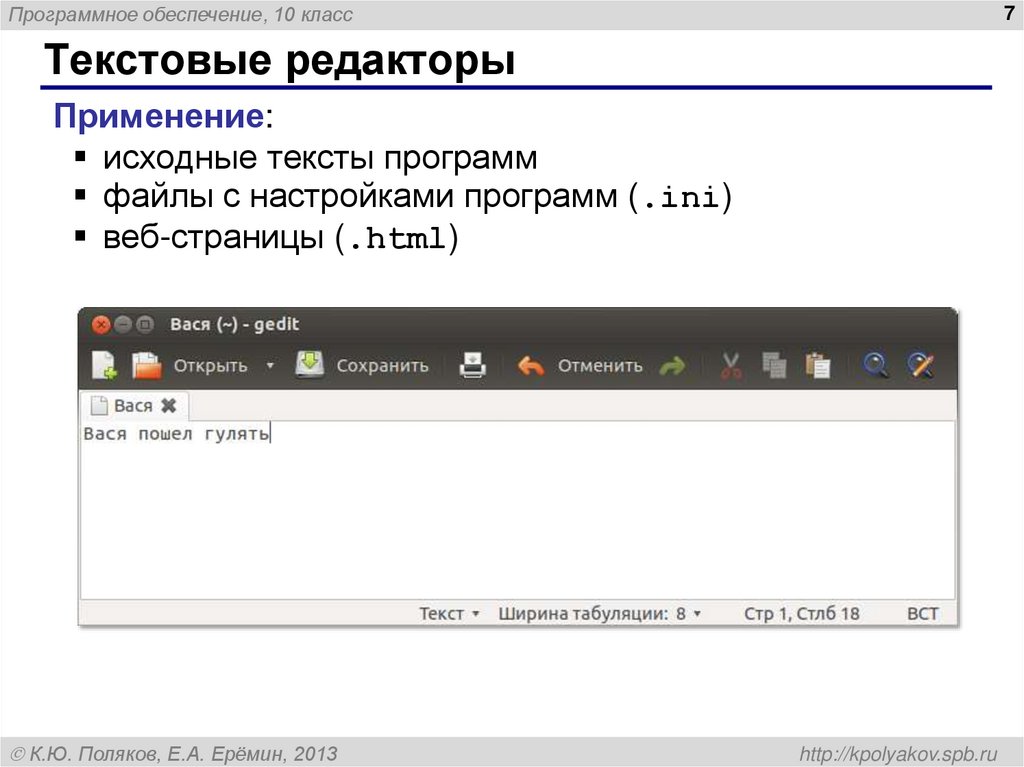
Task: Click the Отменить undo arrow icon
Action: (x=529, y=366)
